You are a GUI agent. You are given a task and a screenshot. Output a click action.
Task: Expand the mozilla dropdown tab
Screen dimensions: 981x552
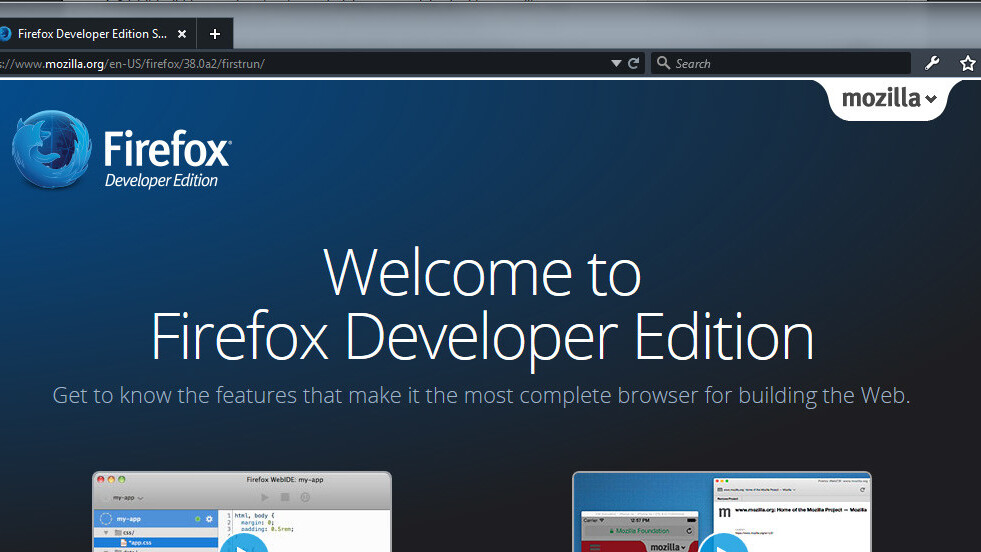pos(888,99)
